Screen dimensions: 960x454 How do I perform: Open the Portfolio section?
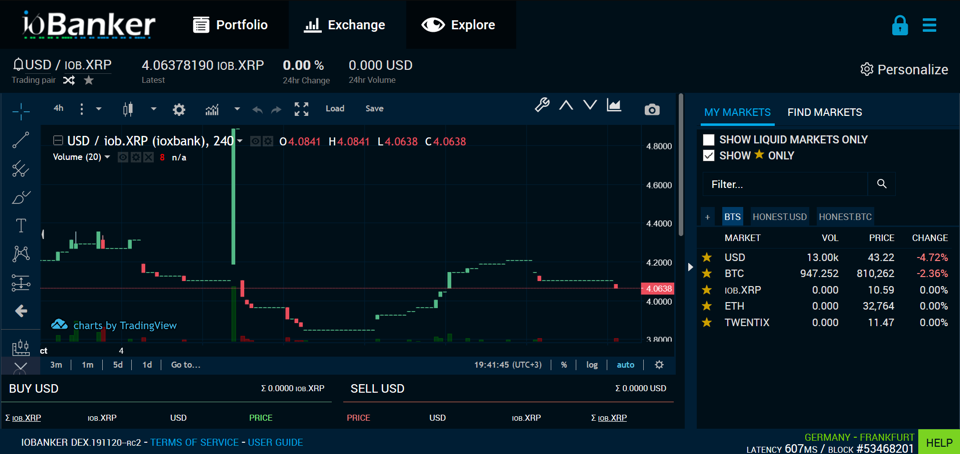(230, 25)
